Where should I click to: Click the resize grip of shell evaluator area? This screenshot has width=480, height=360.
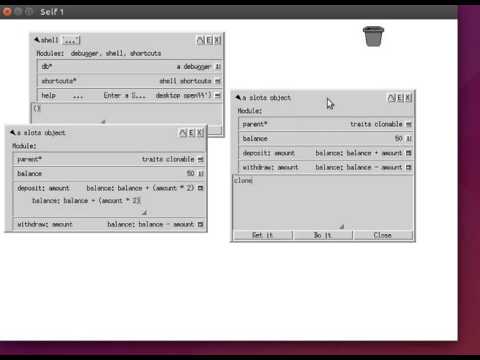[x=103, y=122]
